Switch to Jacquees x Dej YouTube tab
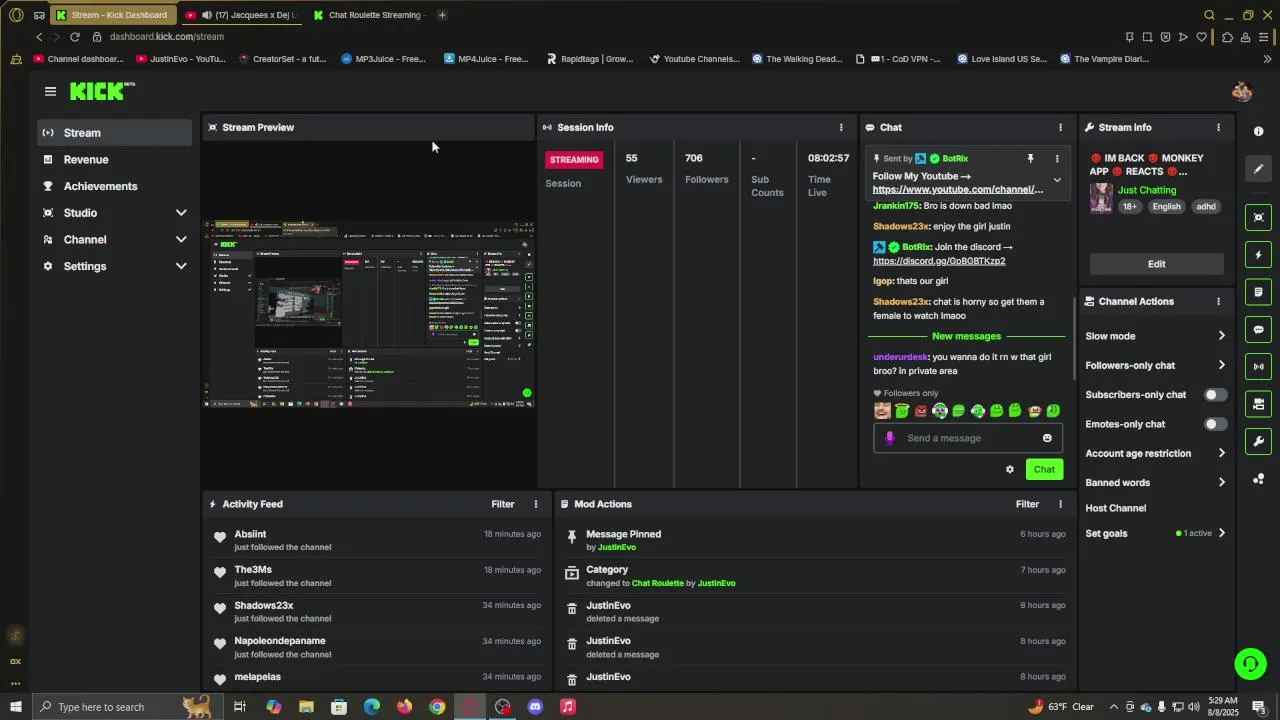 242,15
